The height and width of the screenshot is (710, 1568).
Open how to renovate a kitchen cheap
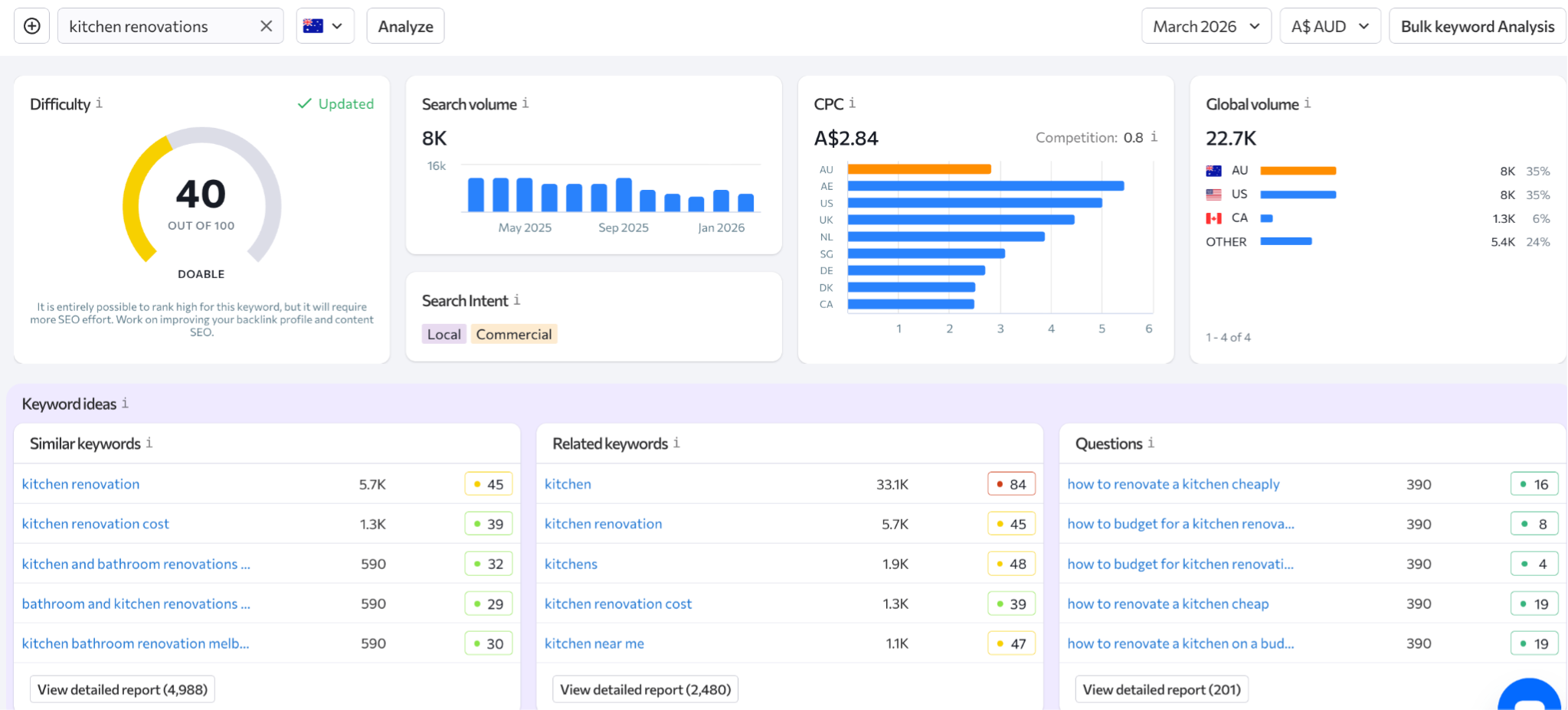pyautogui.click(x=1168, y=604)
